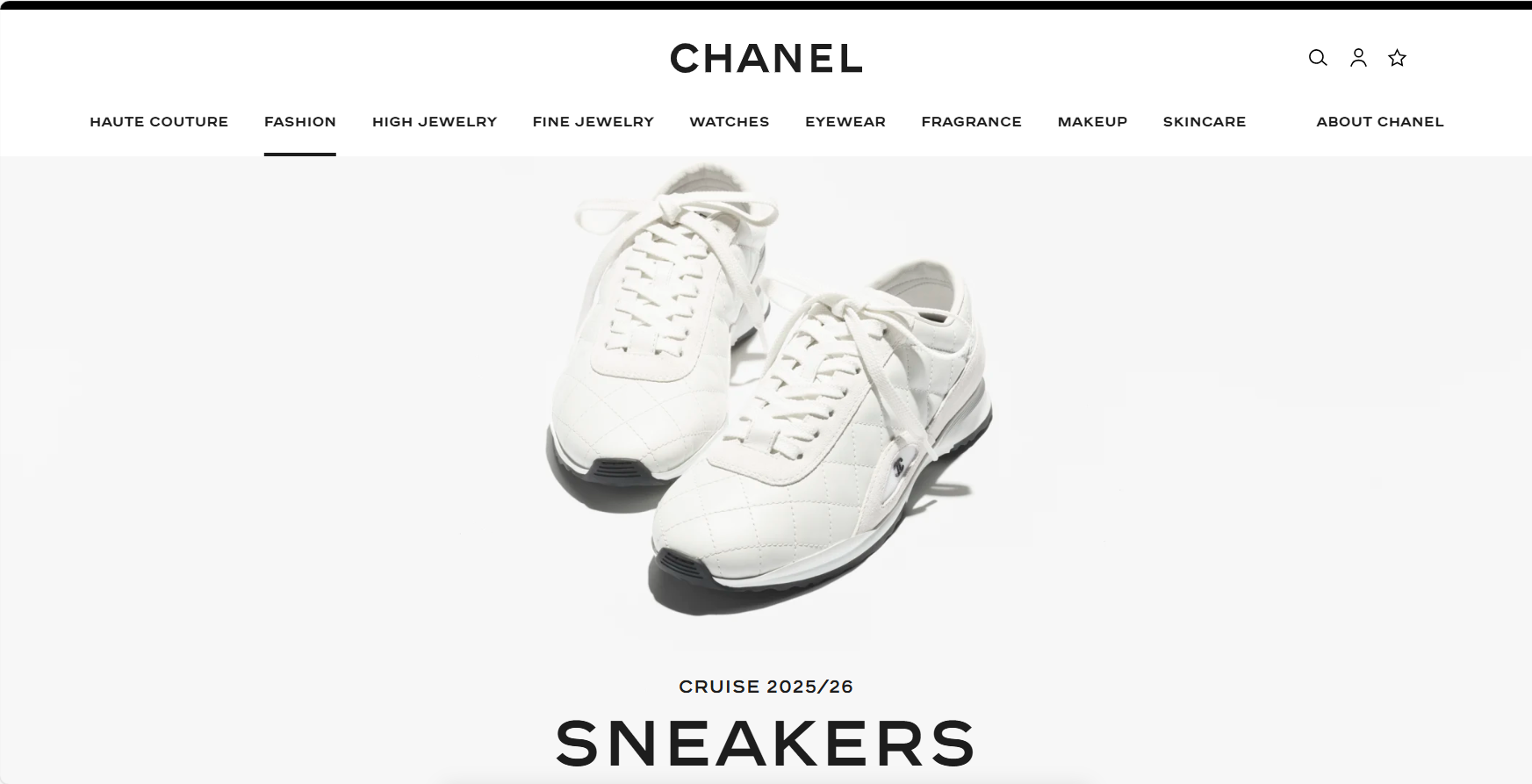Open the Haute Couture menu

point(159,122)
